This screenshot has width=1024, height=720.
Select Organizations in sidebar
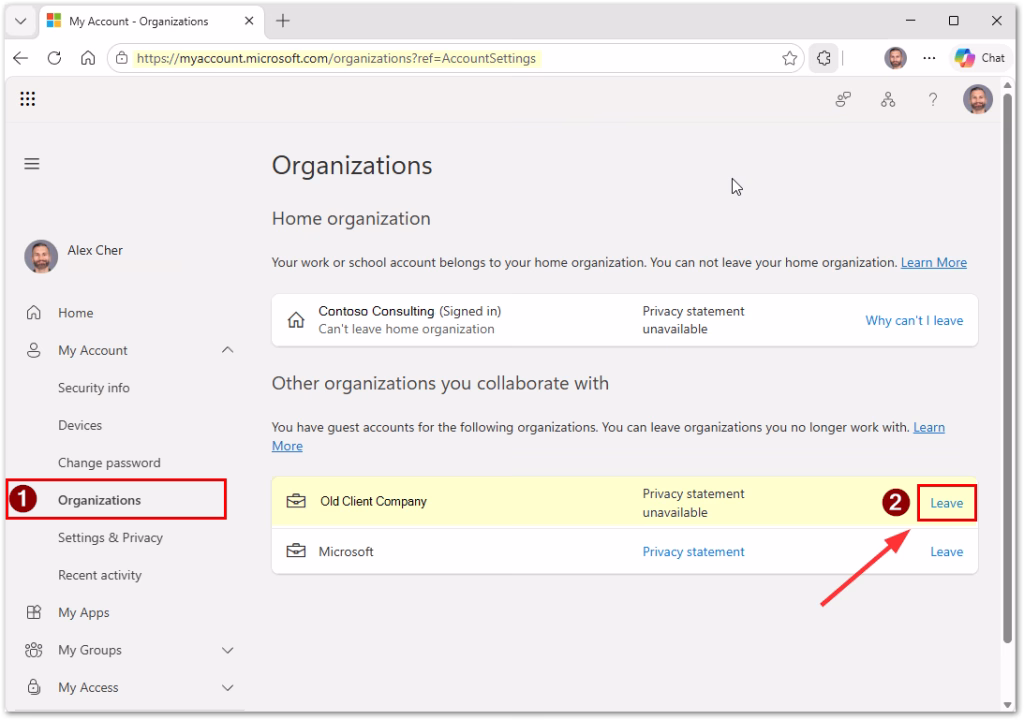pos(99,500)
